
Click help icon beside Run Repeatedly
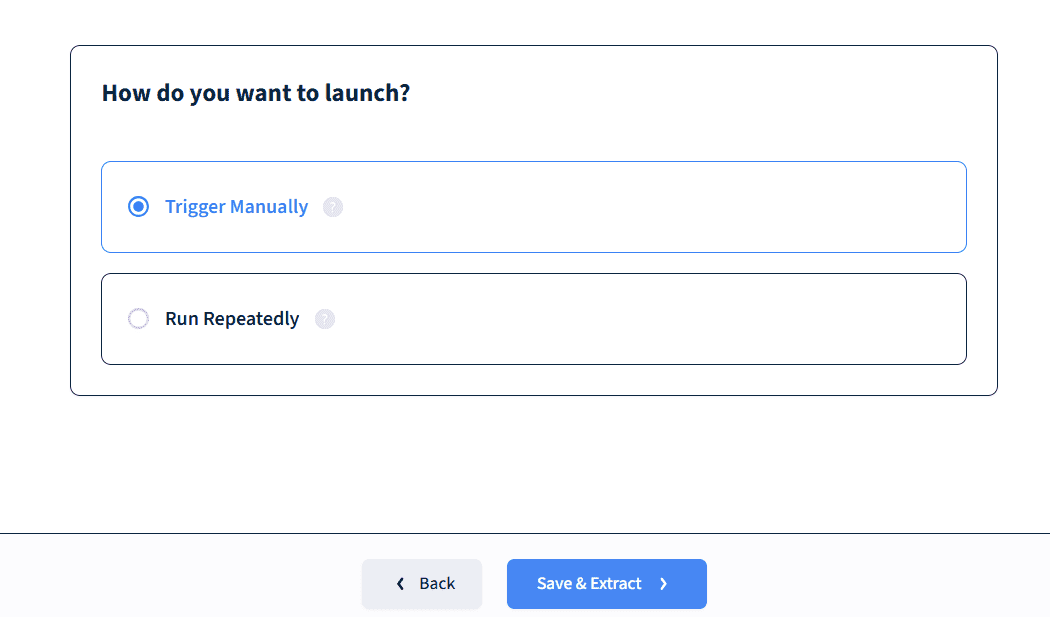pyautogui.click(x=325, y=319)
